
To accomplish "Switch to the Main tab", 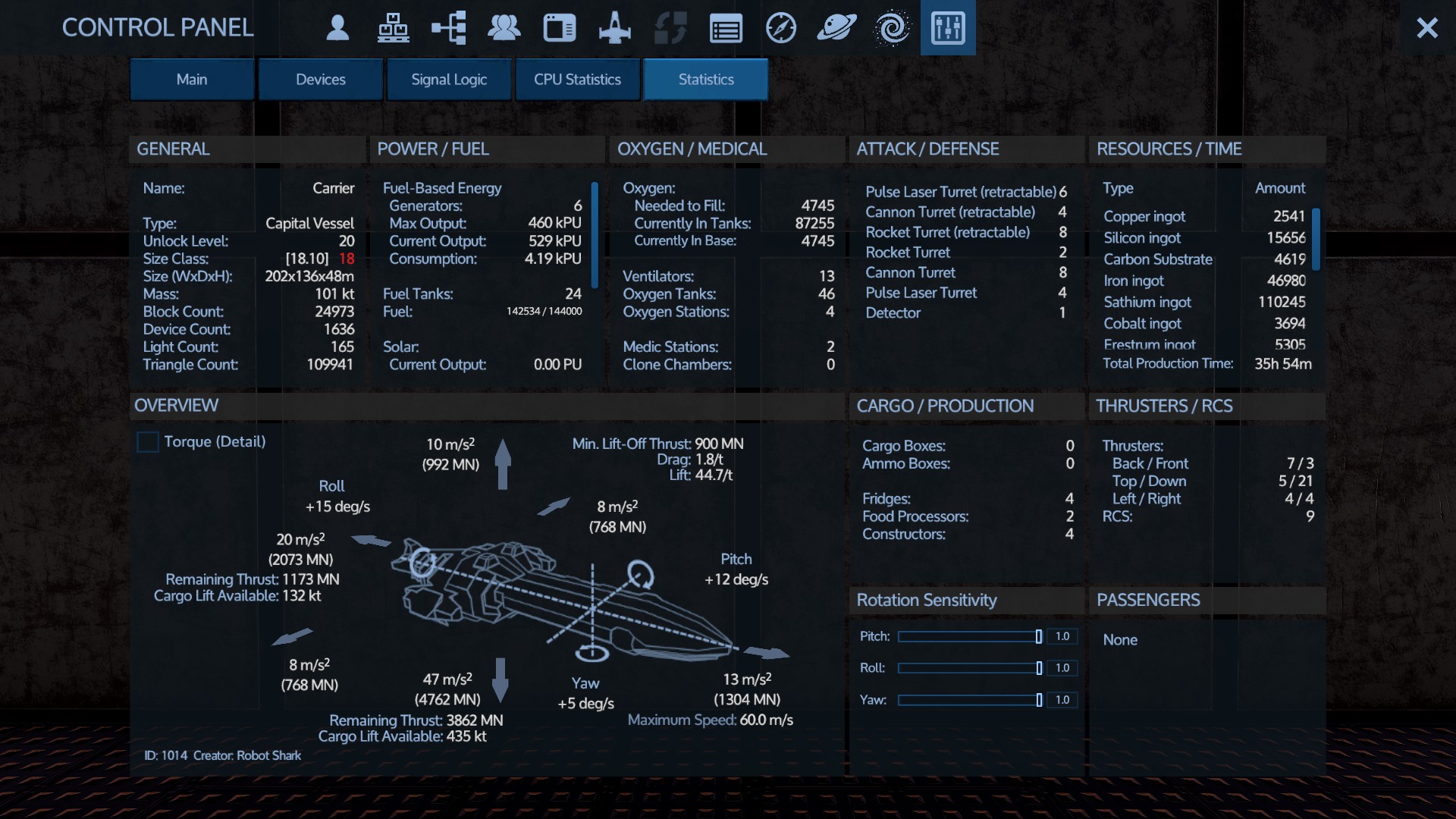I will (192, 80).
